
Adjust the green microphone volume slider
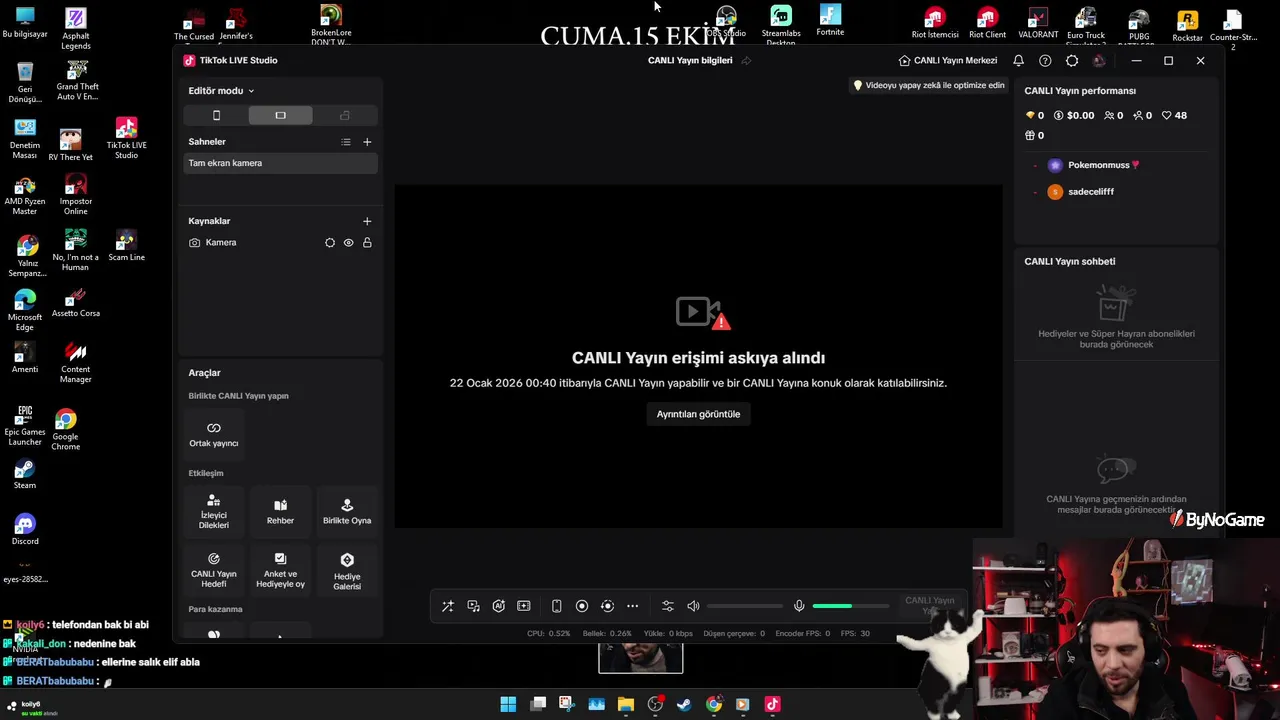point(850,606)
